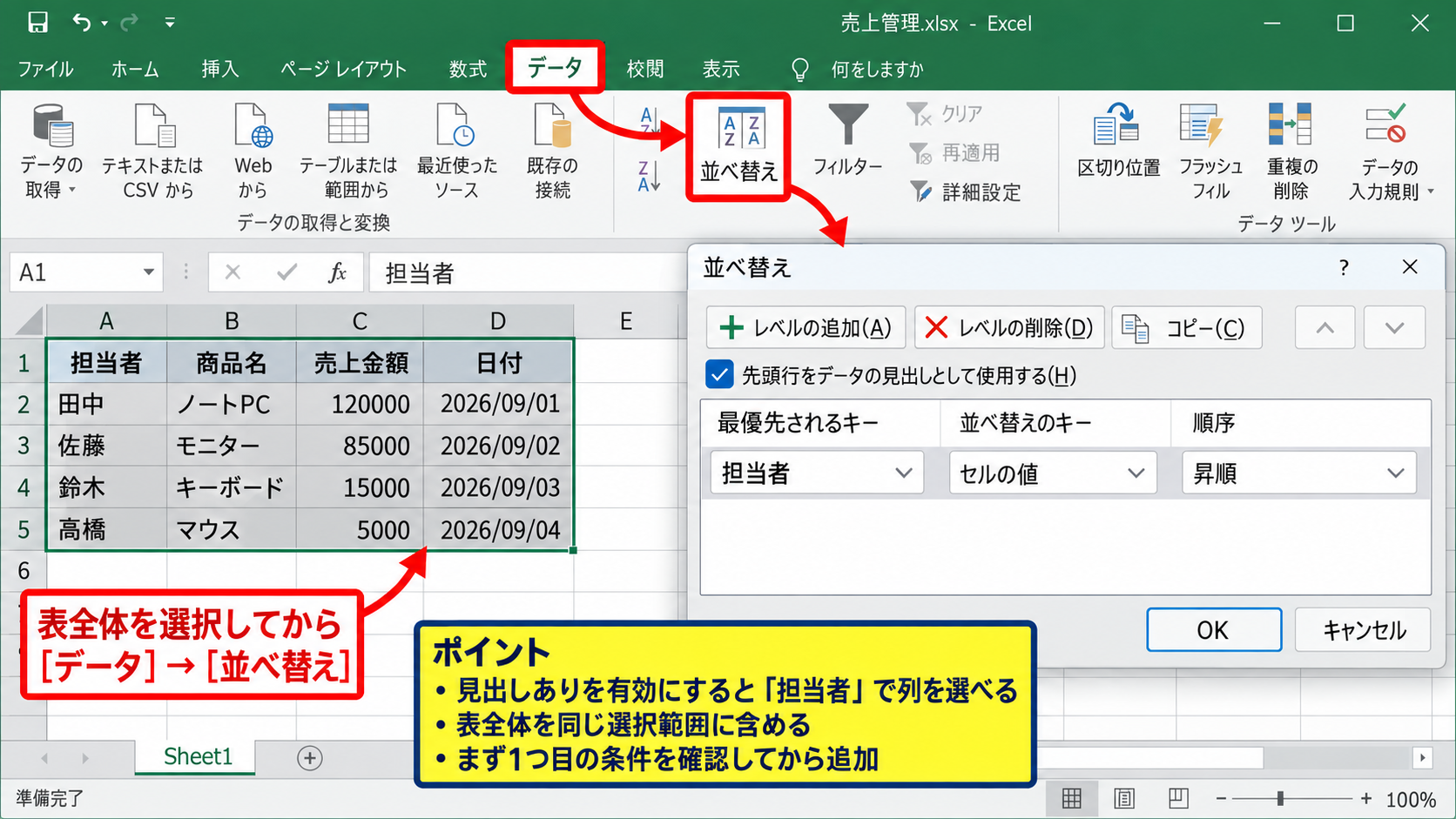Screen dimensions: 1456x819
Task: Add a new sheet with plus button
Action: (x=310, y=758)
